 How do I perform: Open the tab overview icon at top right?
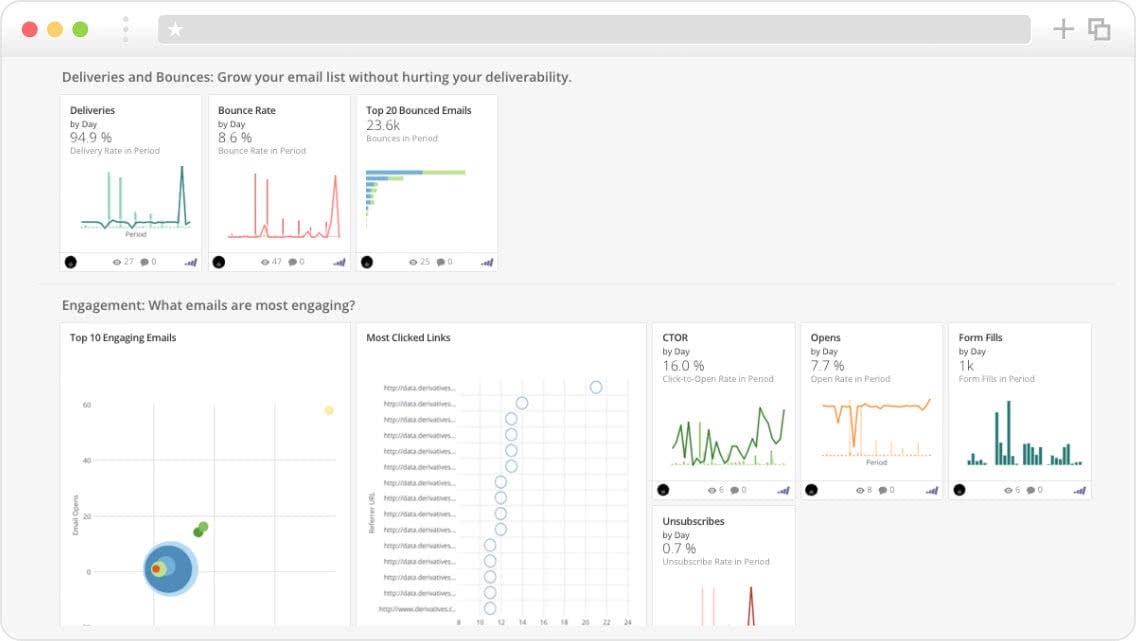point(1099,29)
